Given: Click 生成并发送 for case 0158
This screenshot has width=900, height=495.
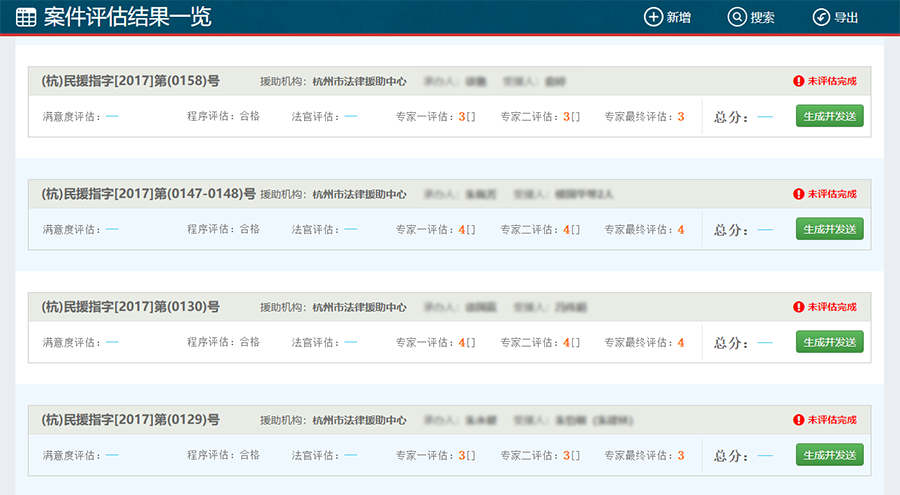Looking at the screenshot, I should (829, 116).
